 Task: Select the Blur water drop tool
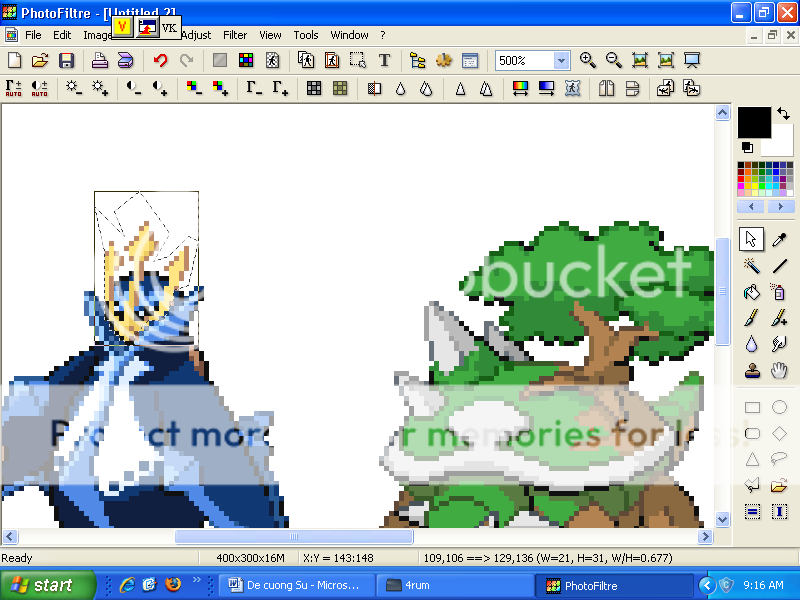click(x=751, y=344)
